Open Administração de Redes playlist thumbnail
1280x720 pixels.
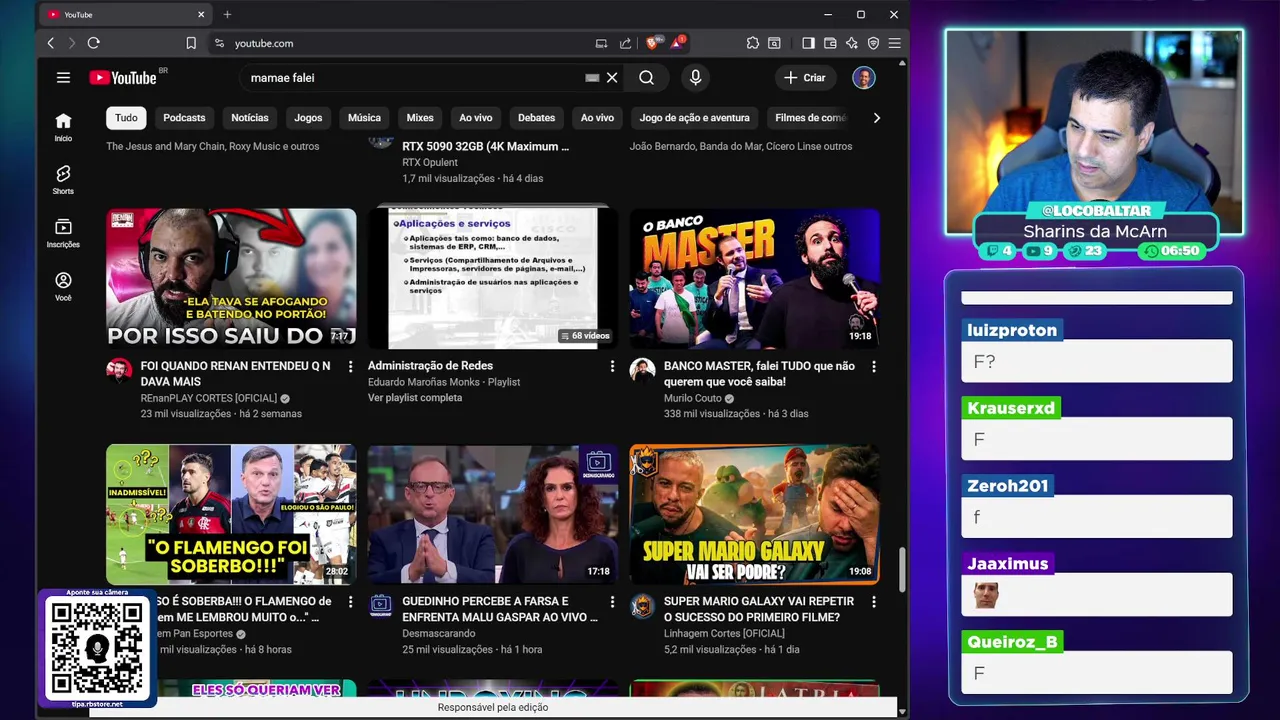pyautogui.click(x=493, y=278)
